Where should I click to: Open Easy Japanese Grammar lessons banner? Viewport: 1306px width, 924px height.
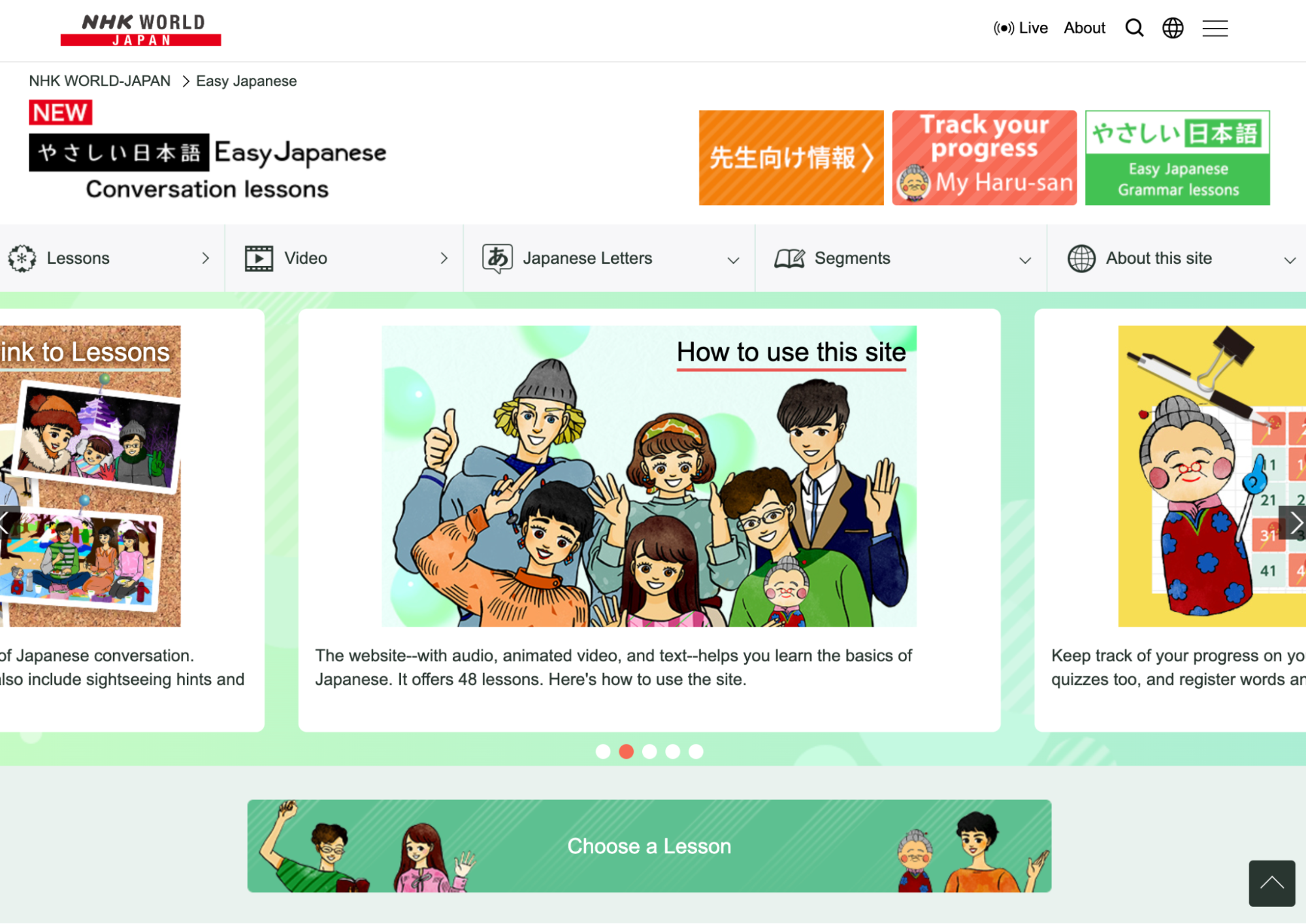(1177, 157)
